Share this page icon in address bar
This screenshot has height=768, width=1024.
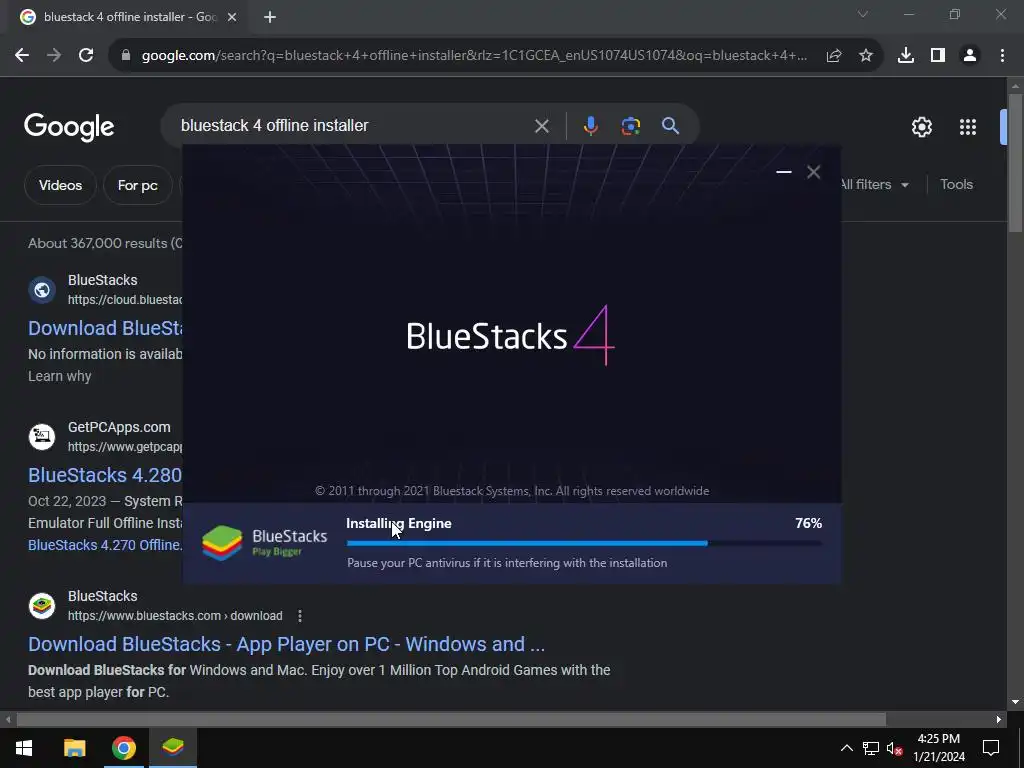[x=834, y=56]
